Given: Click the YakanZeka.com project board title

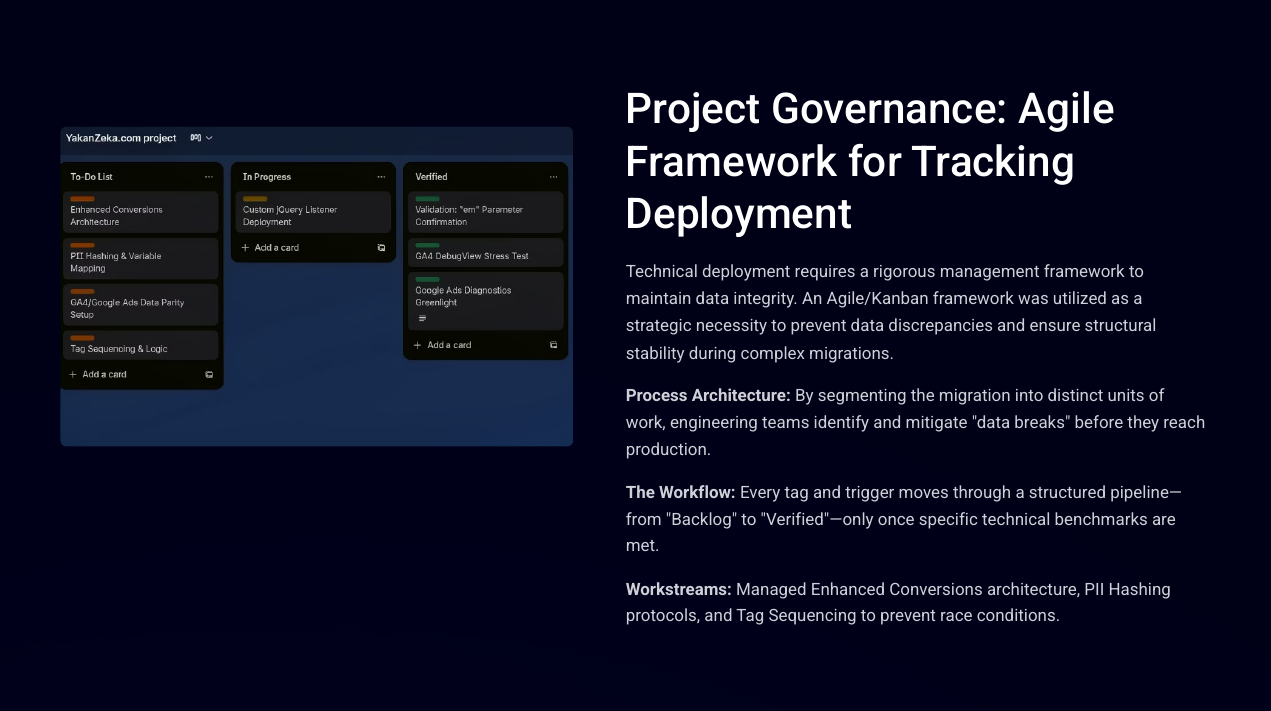Looking at the screenshot, I should pos(121,138).
